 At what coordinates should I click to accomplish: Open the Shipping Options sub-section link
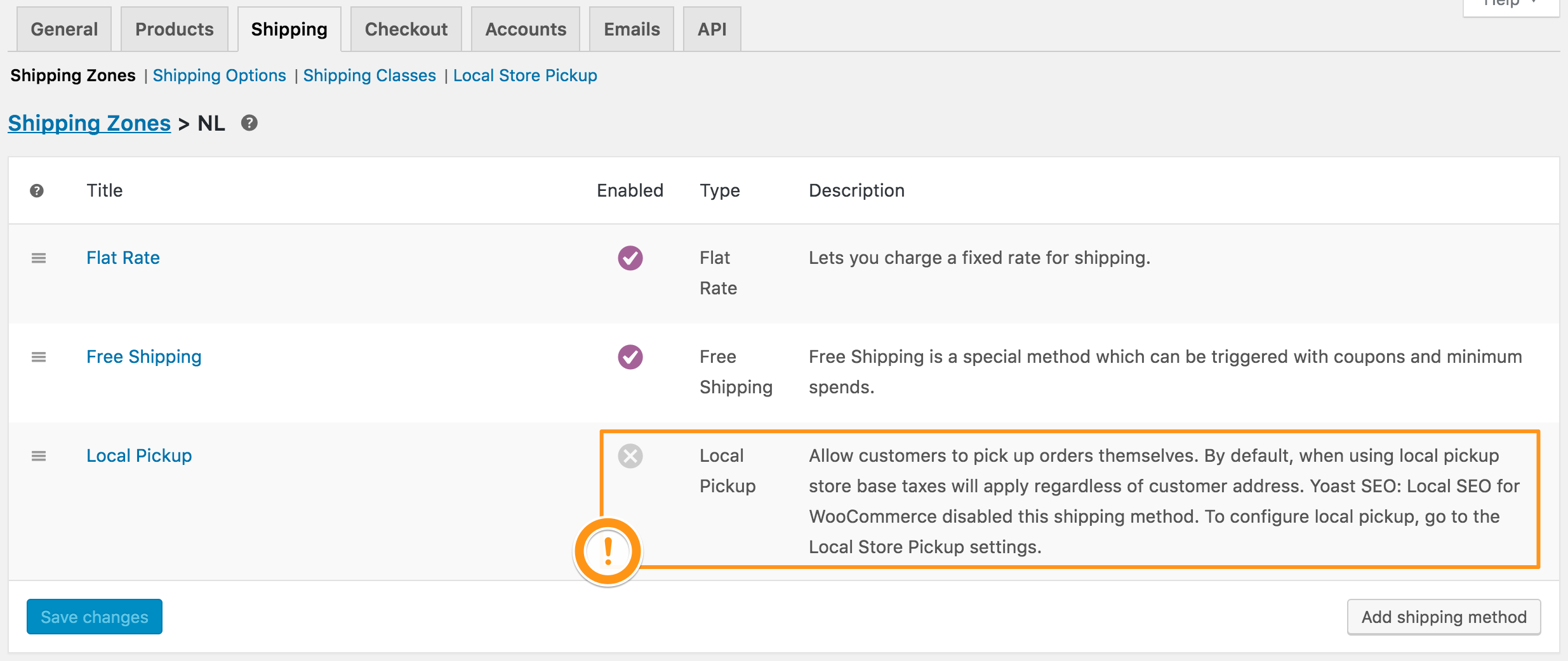[220, 75]
